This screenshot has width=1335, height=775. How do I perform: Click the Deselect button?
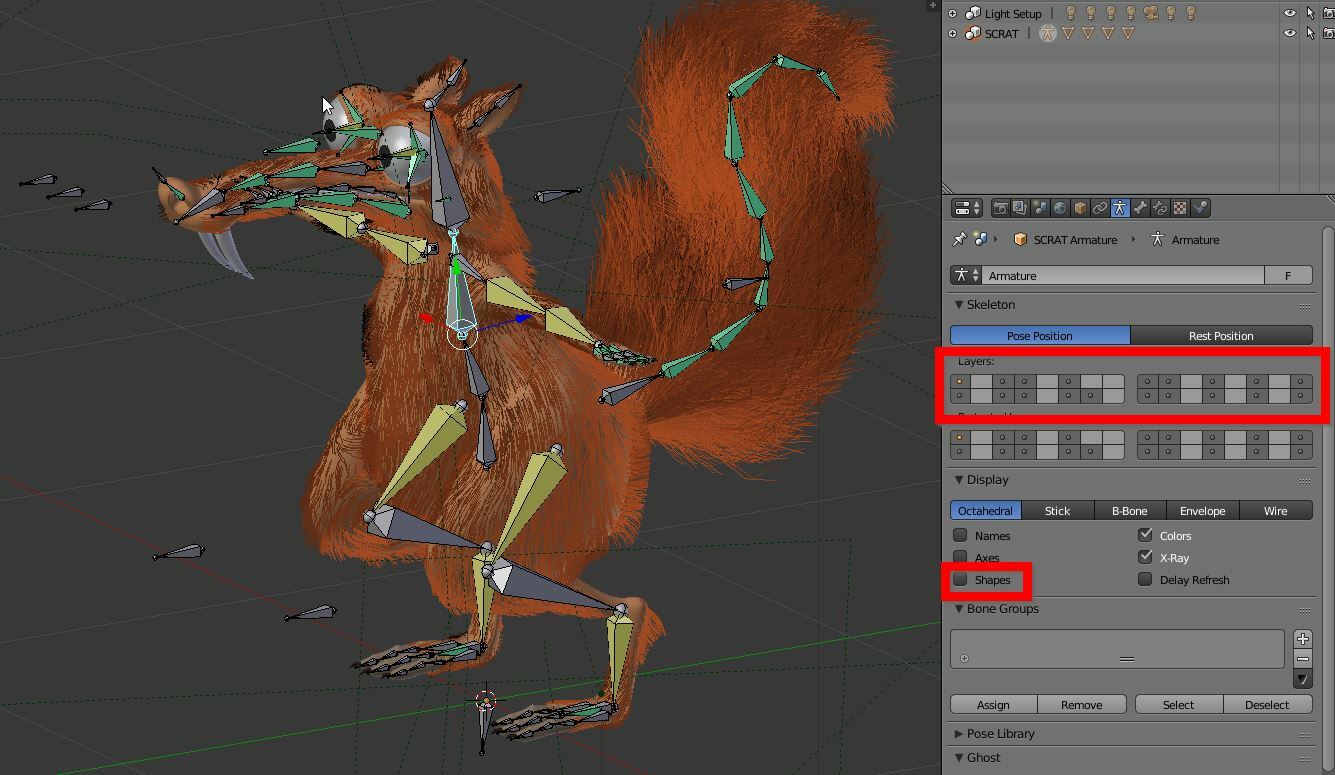click(1267, 705)
